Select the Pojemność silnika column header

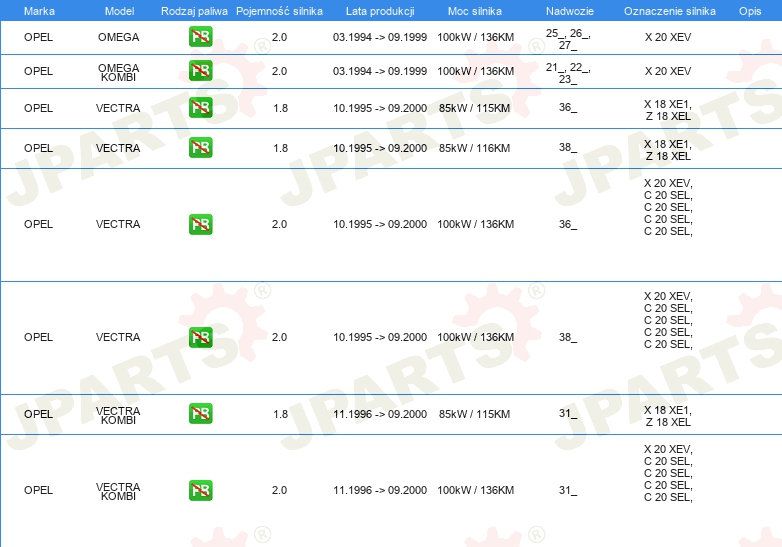[x=279, y=10]
